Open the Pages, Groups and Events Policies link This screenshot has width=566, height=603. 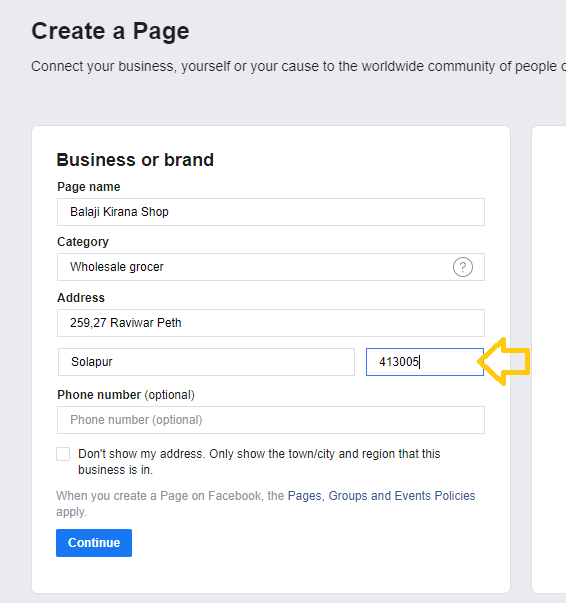pos(381,496)
